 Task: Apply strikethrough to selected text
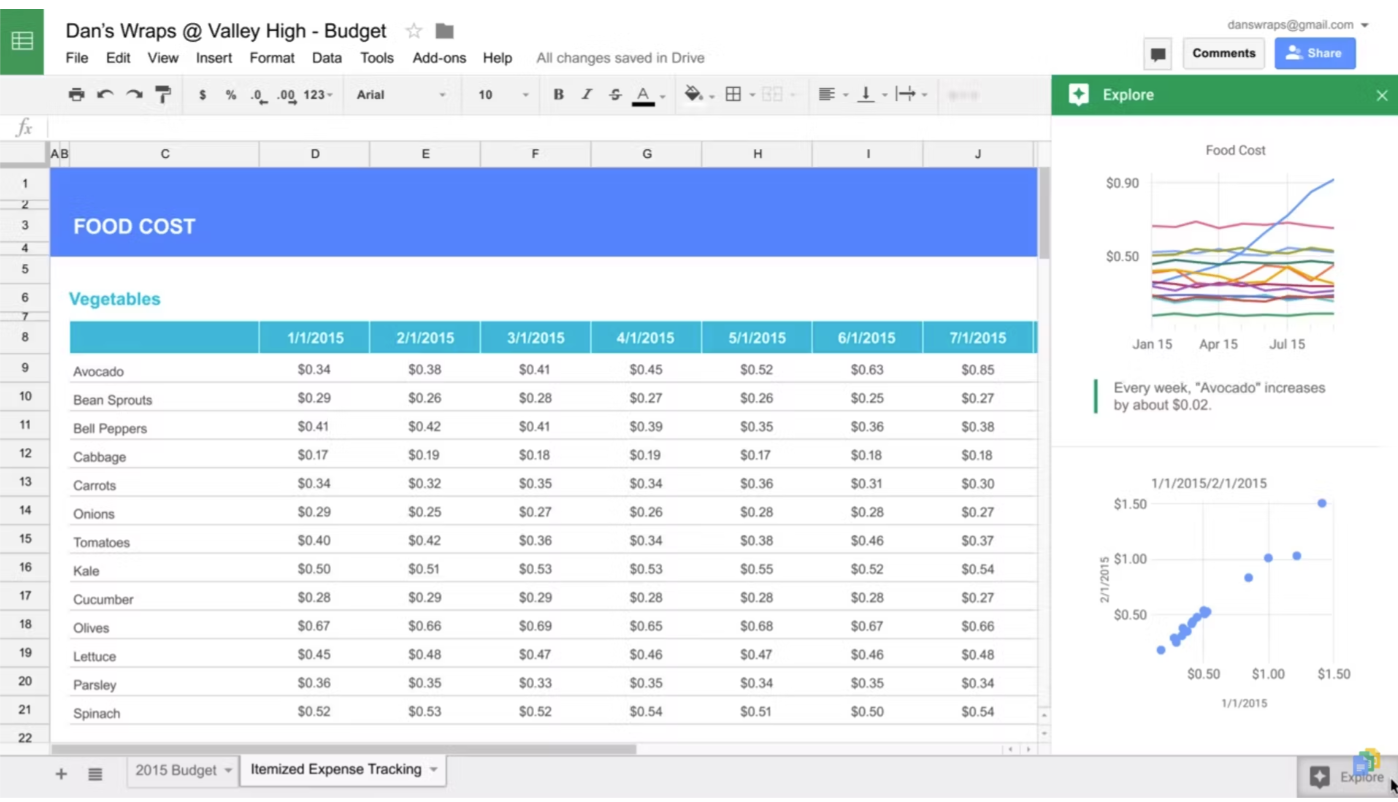(x=615, y=94)
